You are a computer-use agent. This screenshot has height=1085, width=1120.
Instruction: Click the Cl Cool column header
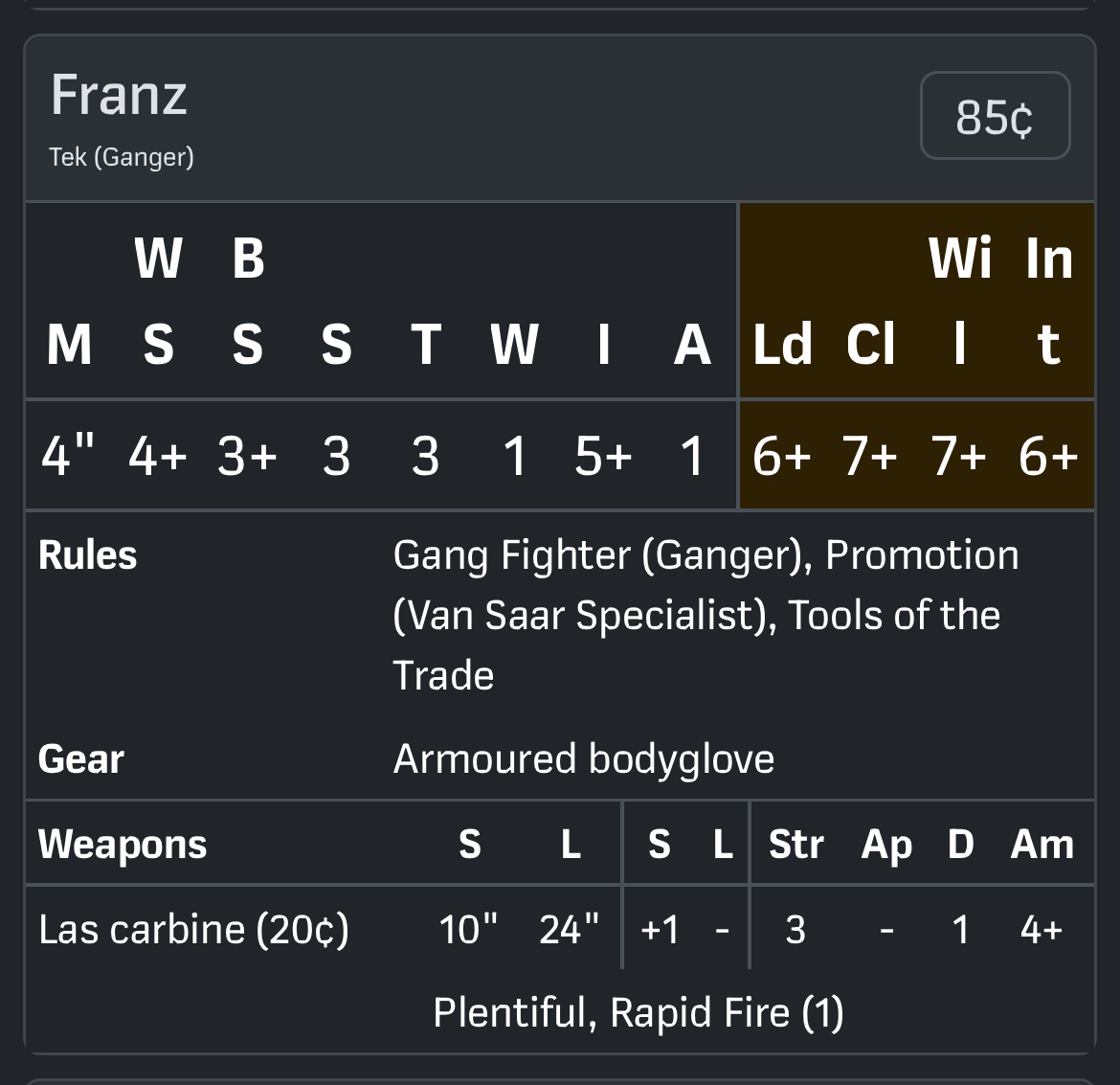click(870, 344)
